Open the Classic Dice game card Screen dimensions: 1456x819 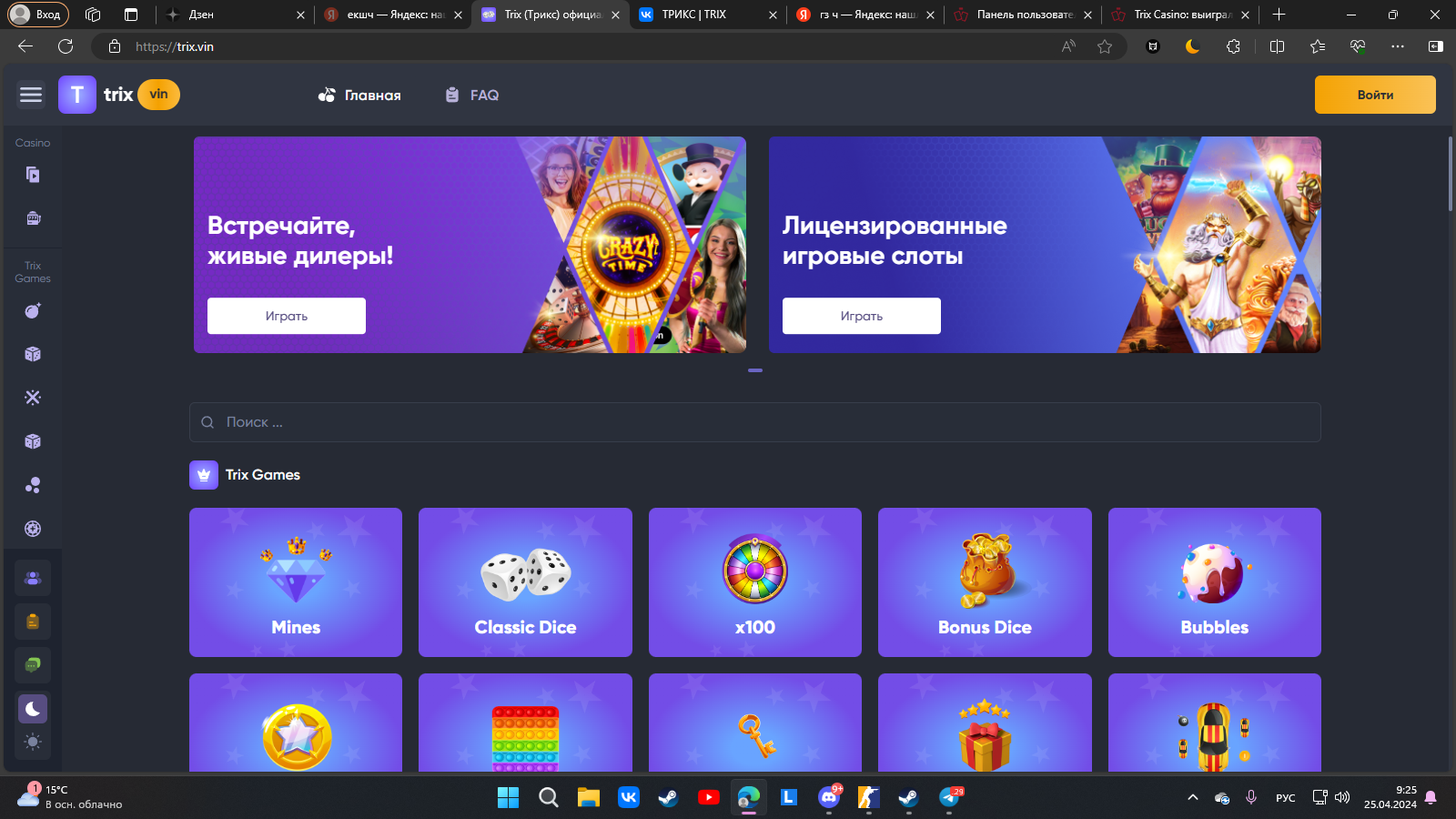(525, 582)
